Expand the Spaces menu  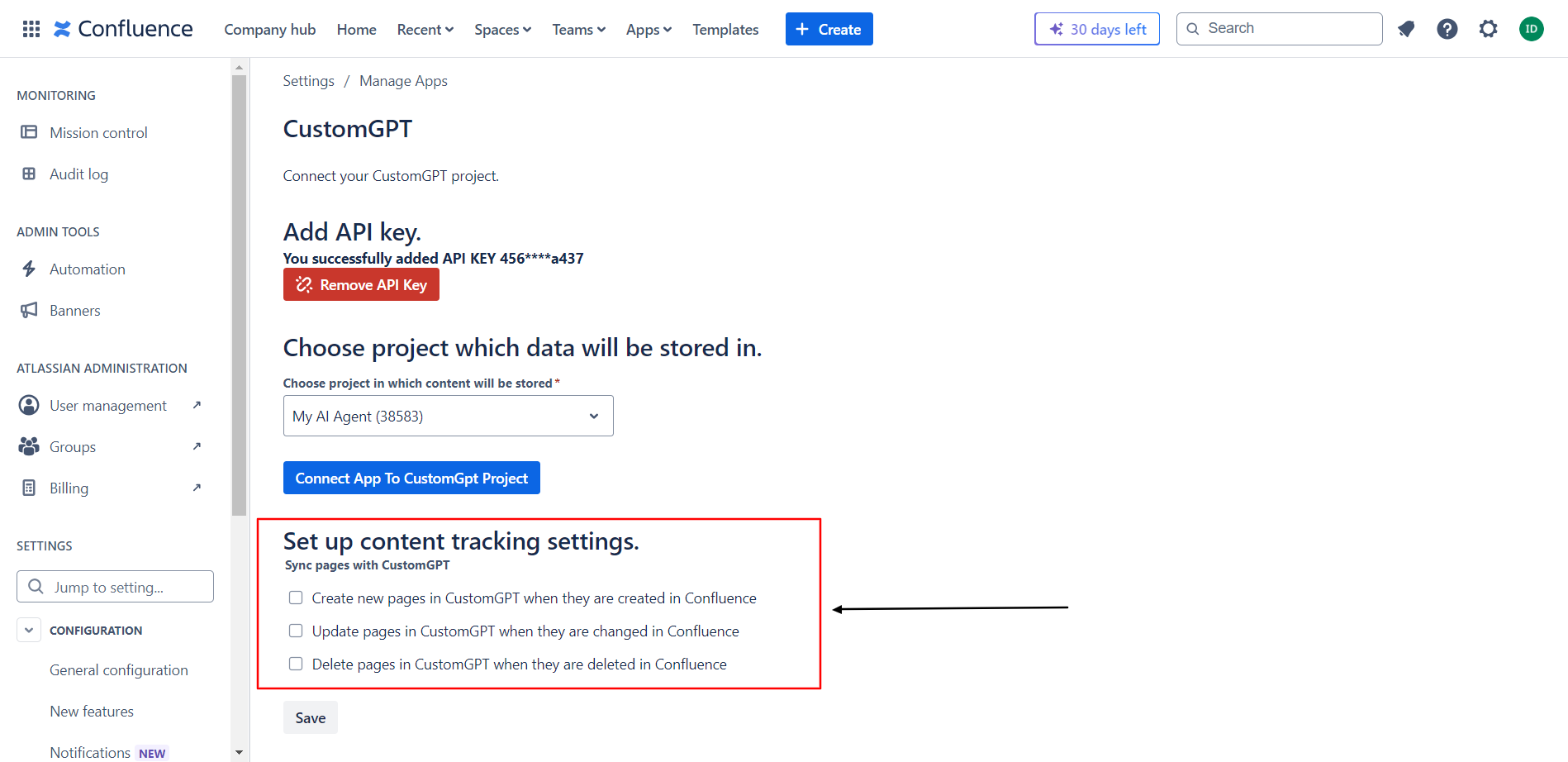click(x=502, y=30)
